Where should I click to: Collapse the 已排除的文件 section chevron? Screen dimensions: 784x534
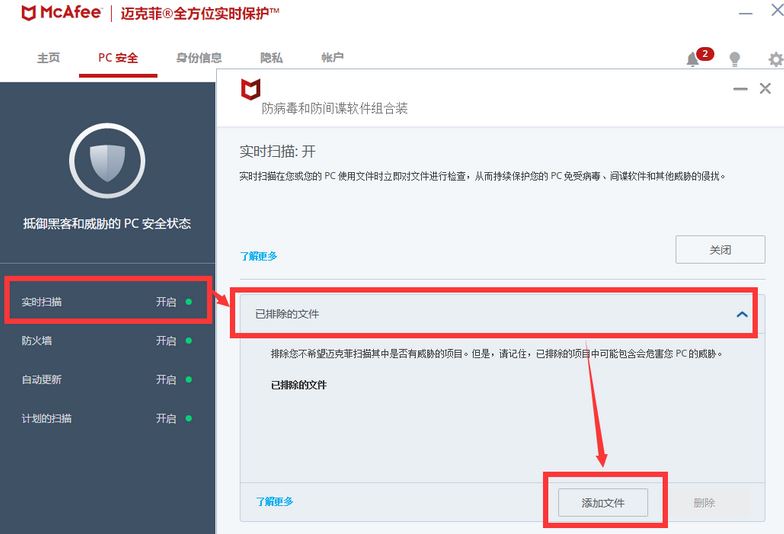click(742, 314)
